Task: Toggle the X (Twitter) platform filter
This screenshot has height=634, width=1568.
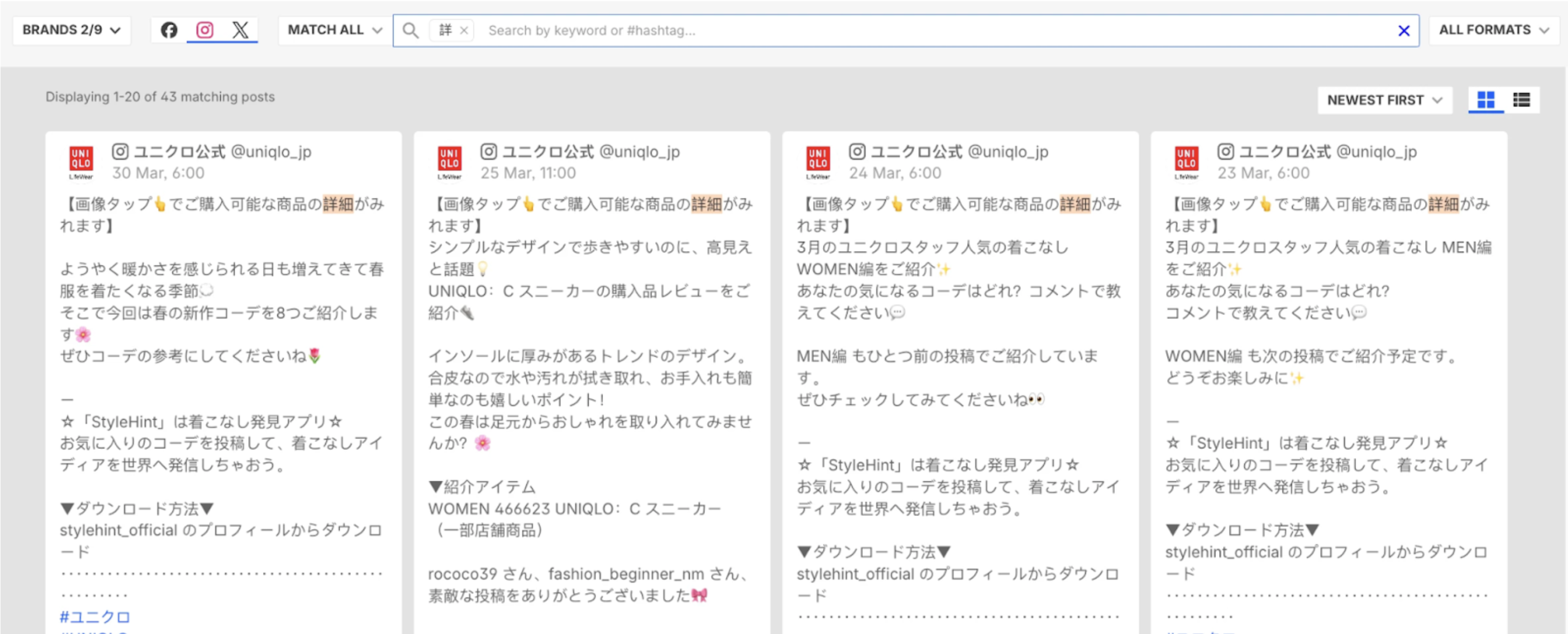Action: coord(241,30)
